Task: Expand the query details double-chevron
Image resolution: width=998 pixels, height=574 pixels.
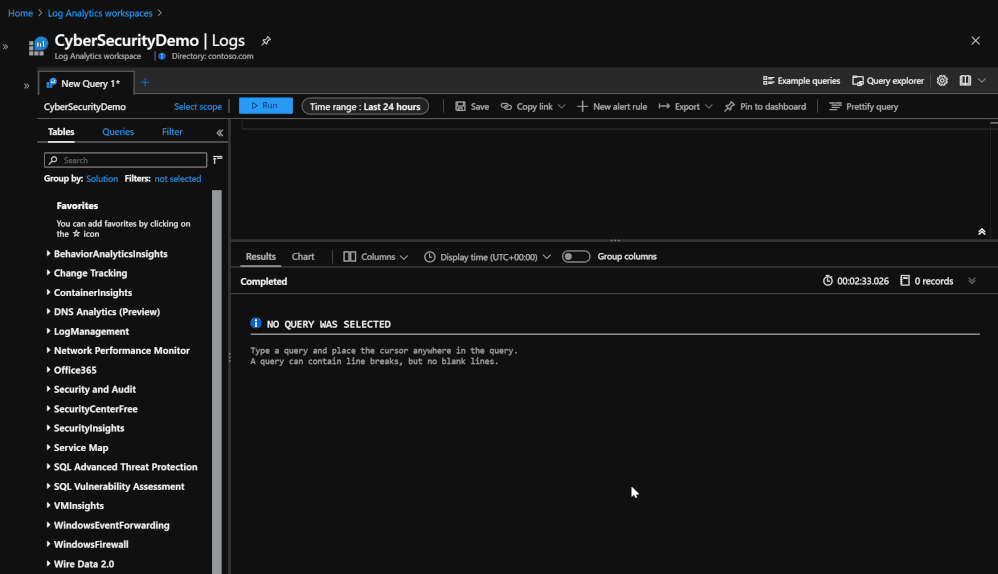Action: click(x=972, y=281)
